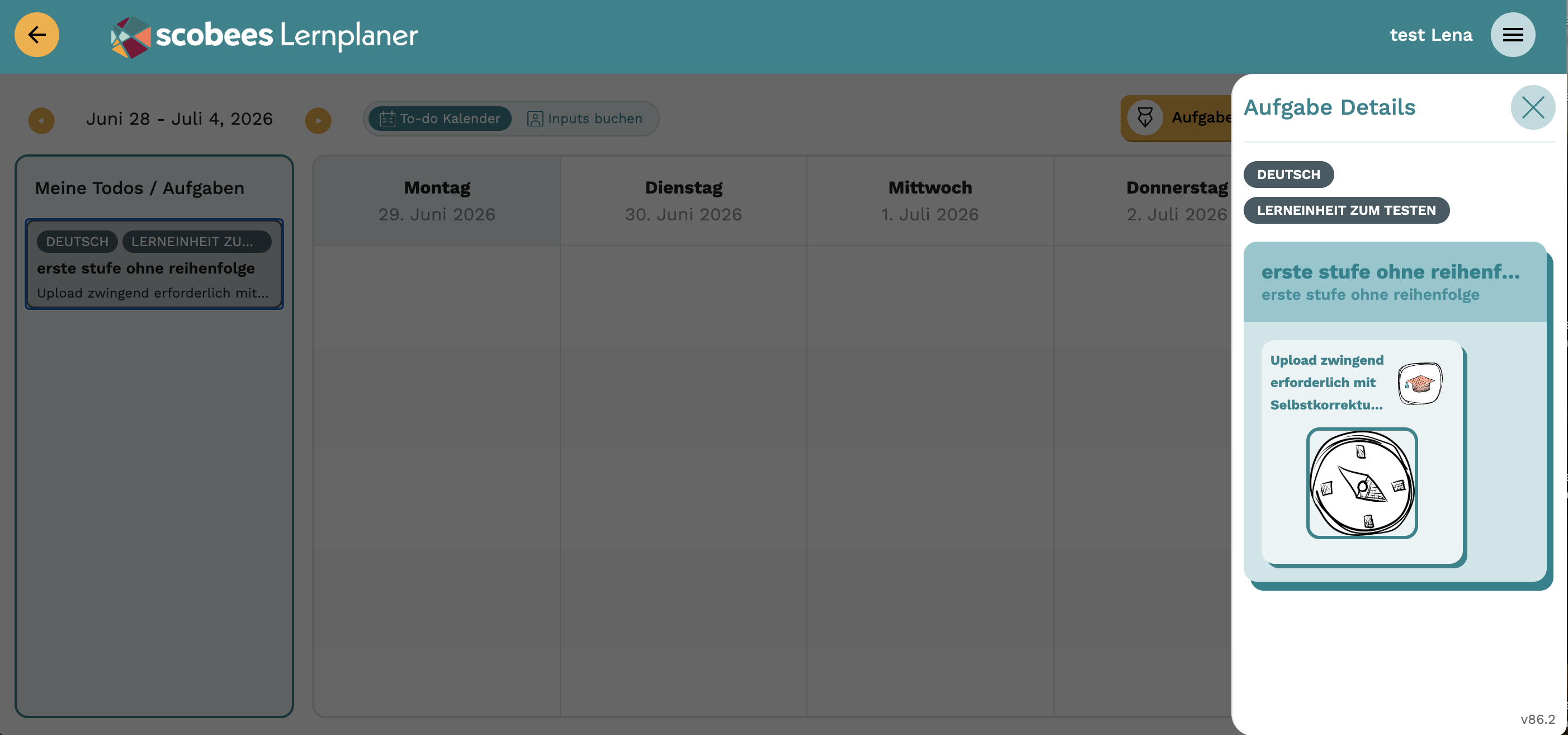
Task: Open the Upload zwingend erforderlich card
Action: (x=1362, y=451)
